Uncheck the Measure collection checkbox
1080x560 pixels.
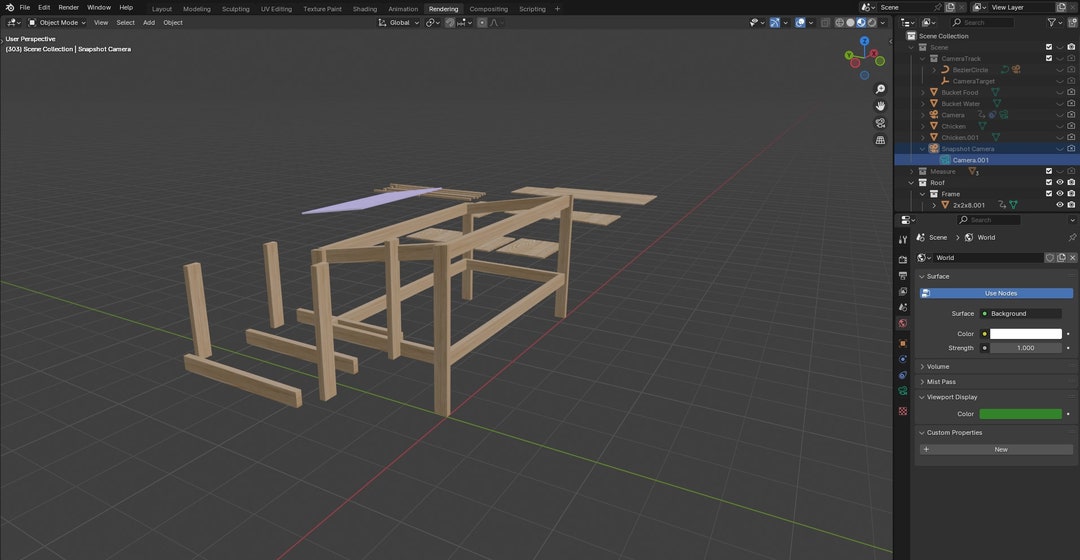[1049, 172]
